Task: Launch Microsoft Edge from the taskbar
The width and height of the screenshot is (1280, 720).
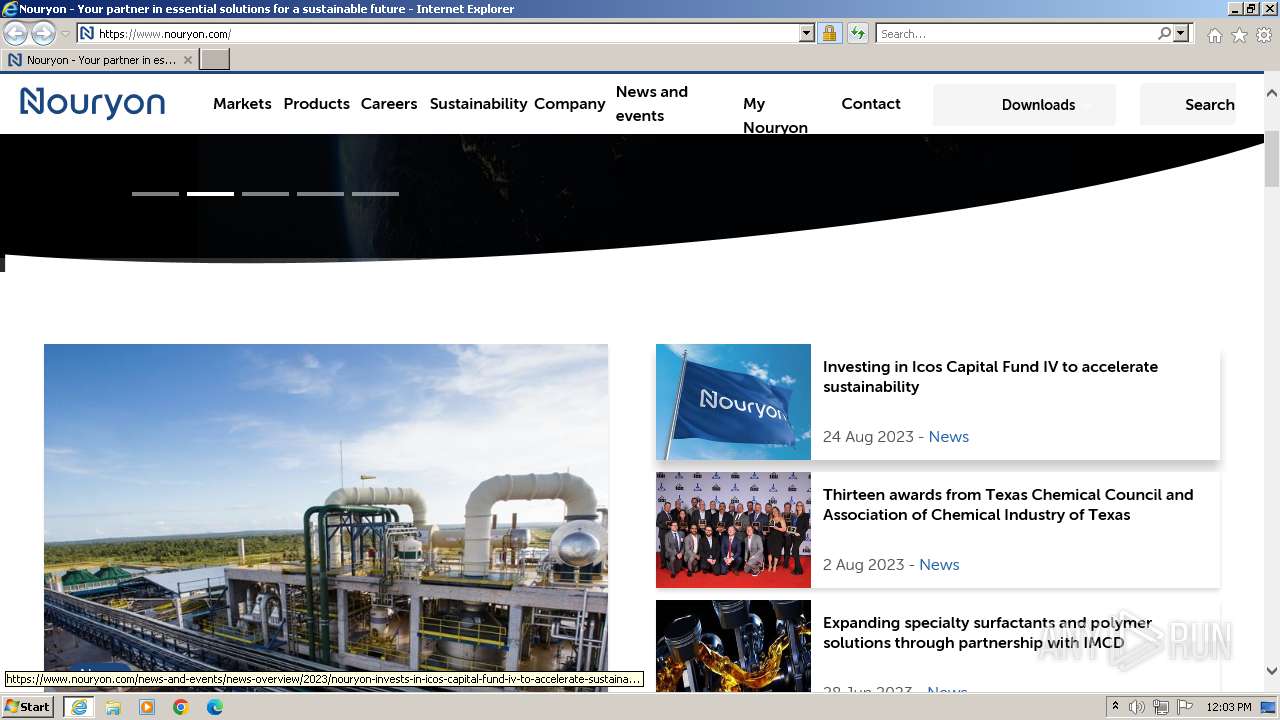Action: pyautogui.click(x=215, y=707)
